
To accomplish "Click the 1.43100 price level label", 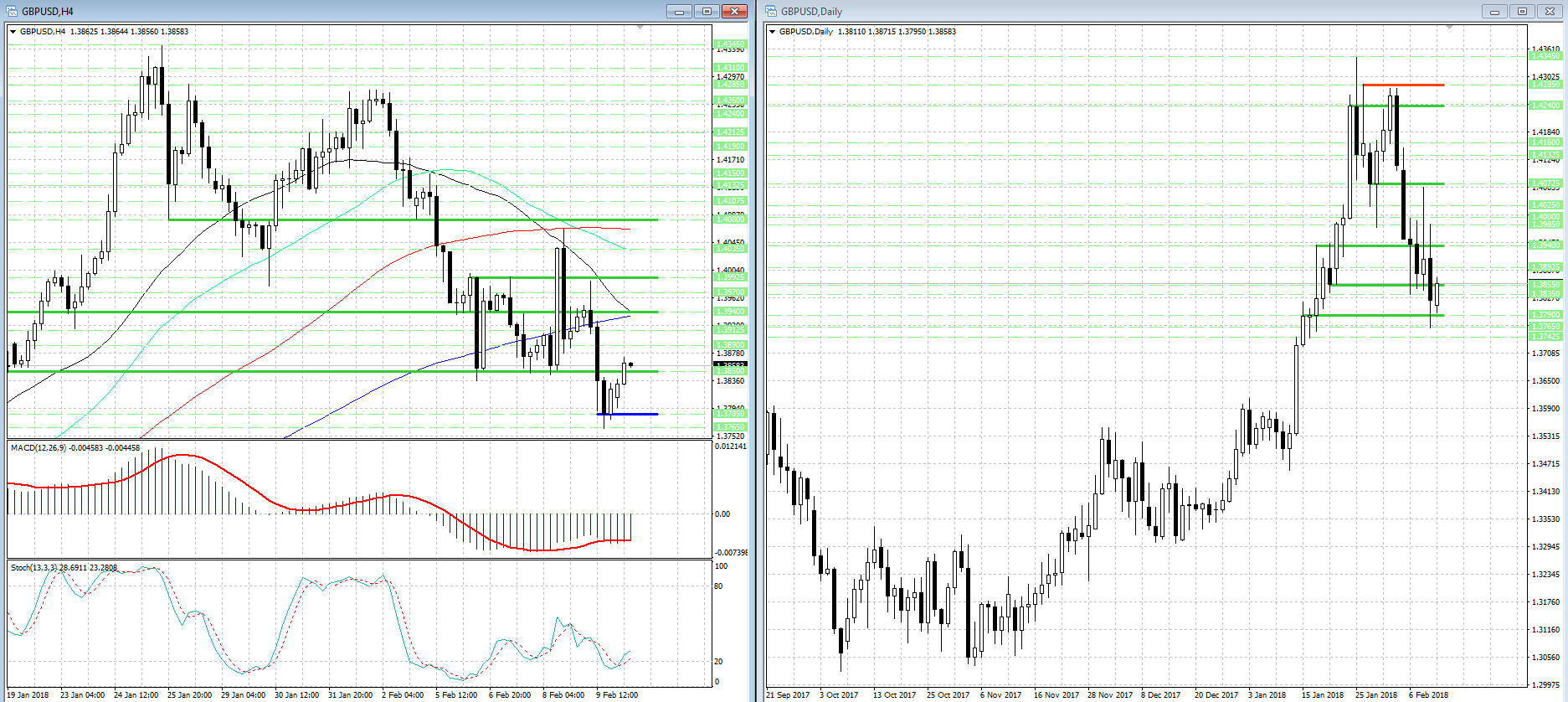I will click(730, 68).
